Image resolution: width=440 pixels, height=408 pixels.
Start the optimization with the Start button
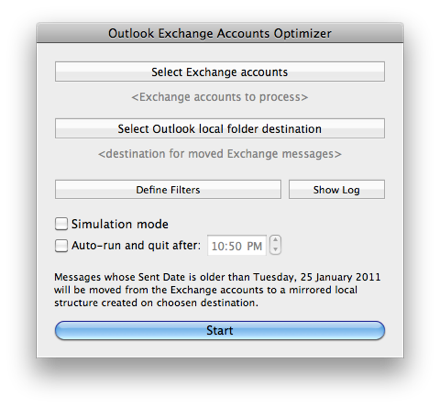(220, 330)
